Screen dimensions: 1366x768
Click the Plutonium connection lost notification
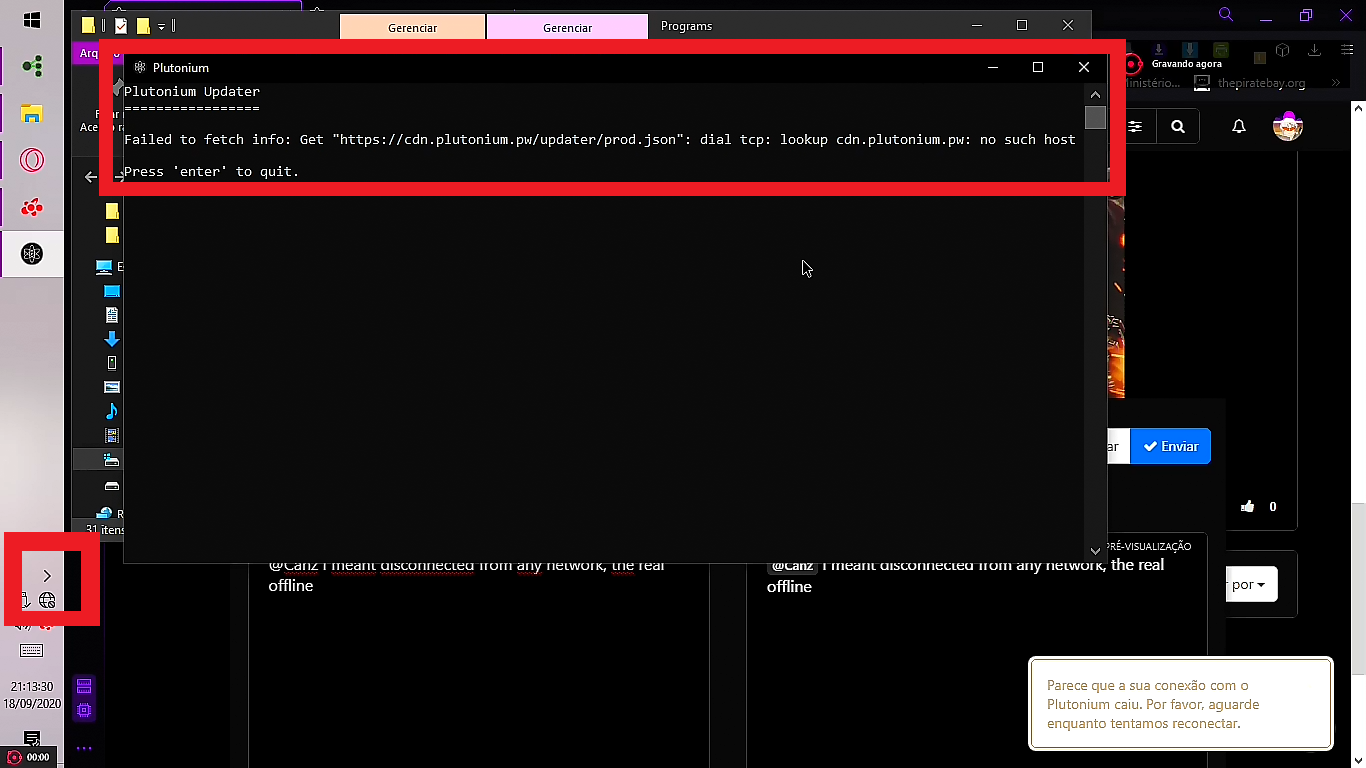1180,703
